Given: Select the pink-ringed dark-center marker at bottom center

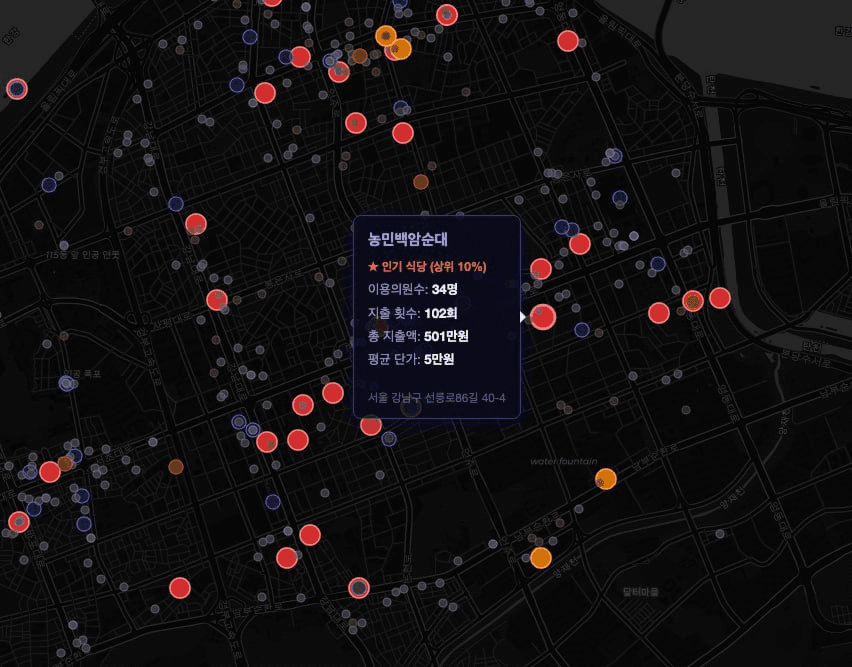Looking at the screenshot, I should (x=359, y=588).
